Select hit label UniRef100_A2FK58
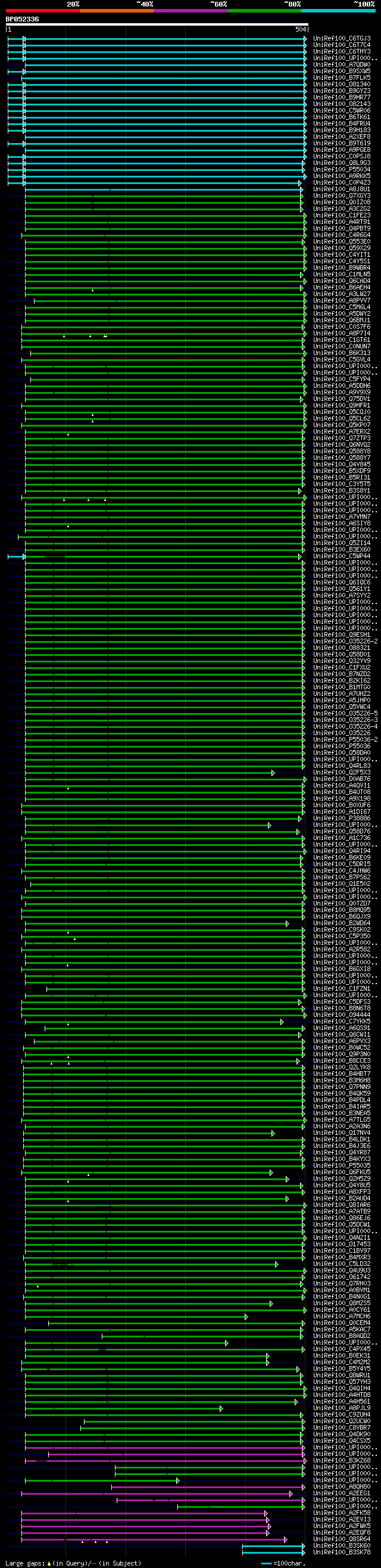This screenshot has height=1568, width=381. [x=342, y=1513]
